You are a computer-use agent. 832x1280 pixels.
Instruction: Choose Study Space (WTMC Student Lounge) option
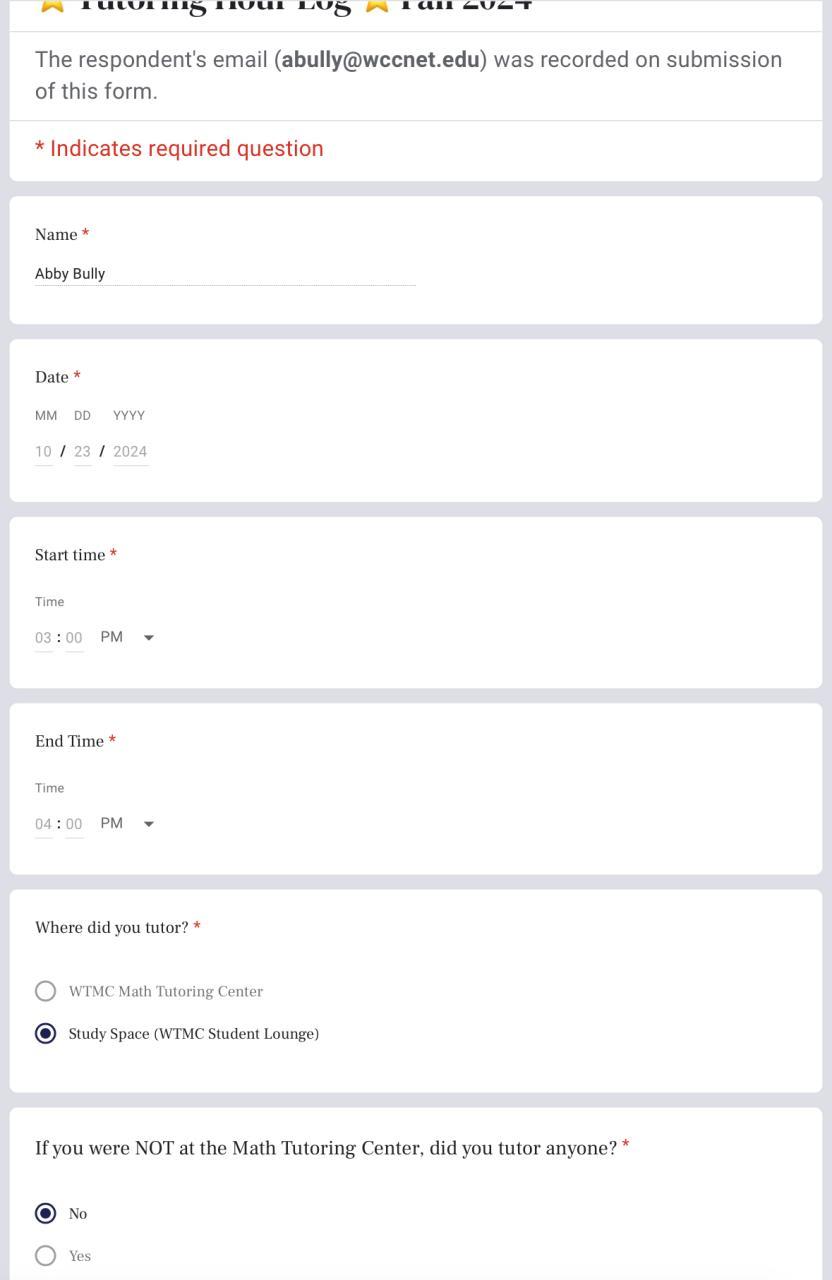[46, 1034]
